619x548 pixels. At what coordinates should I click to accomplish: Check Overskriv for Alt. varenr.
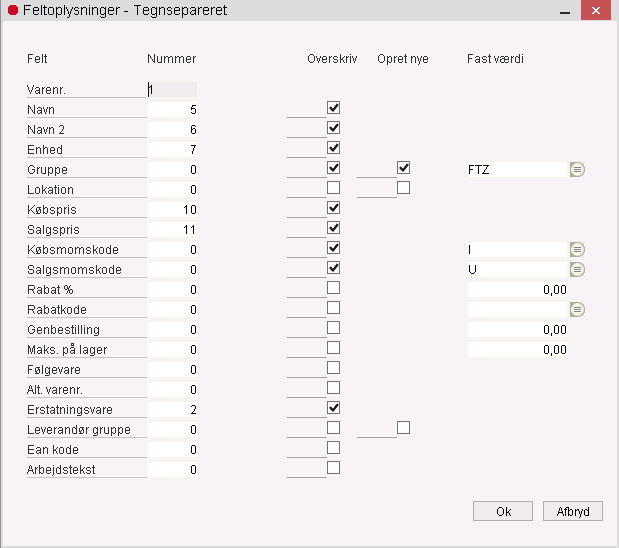pyautogui.click(x=334, y=388)
